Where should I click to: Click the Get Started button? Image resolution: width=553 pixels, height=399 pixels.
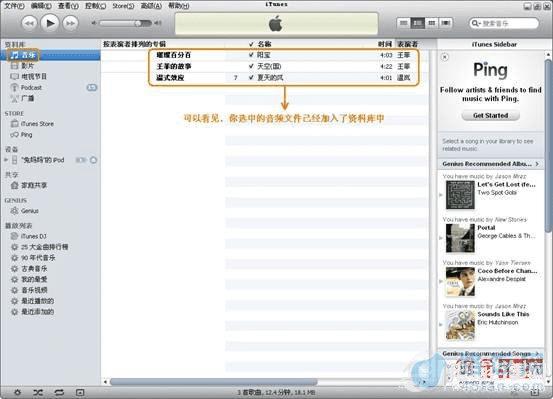pos(491,115)
